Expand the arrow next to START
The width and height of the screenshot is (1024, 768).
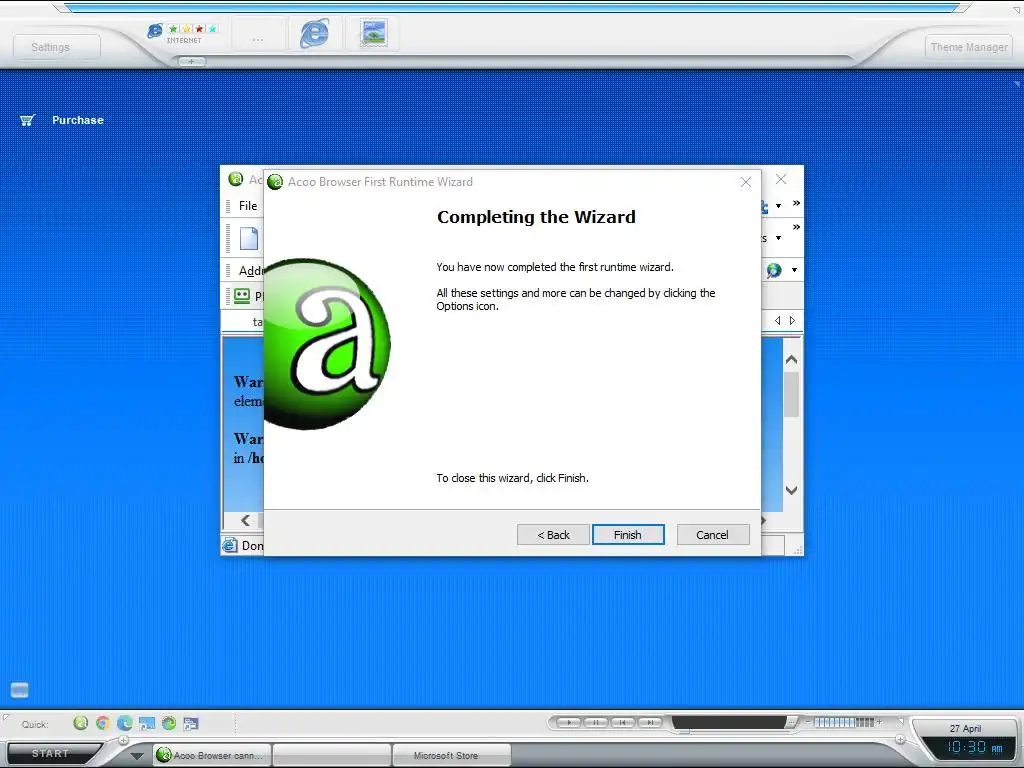click(x=136, y=756)
